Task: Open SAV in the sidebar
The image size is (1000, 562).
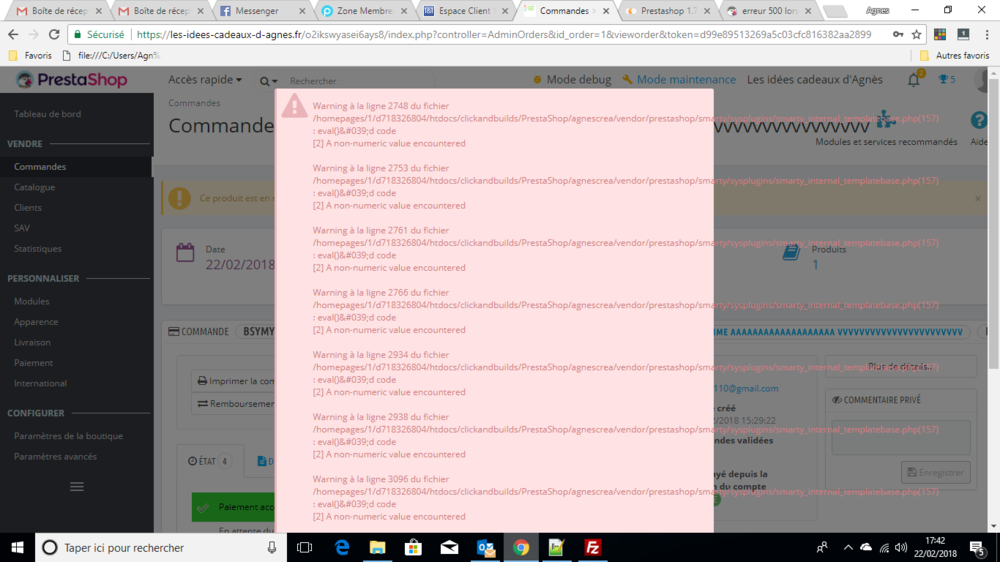Action: pyautogui.click(x=22, y=228)
